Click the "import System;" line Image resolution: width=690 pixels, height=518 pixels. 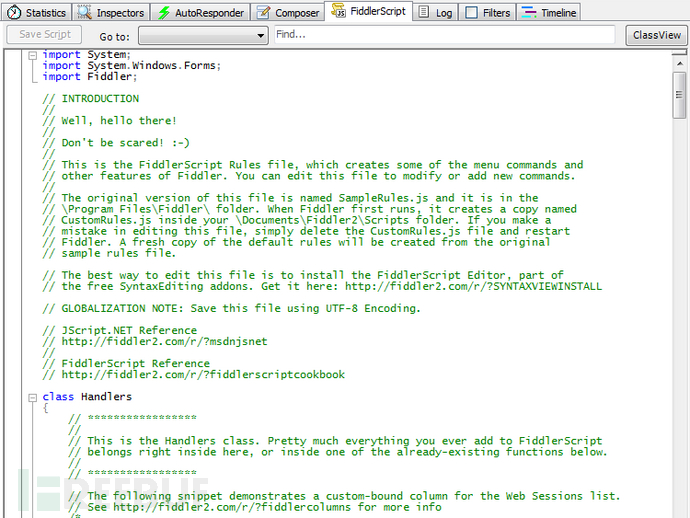pos(87,55)
